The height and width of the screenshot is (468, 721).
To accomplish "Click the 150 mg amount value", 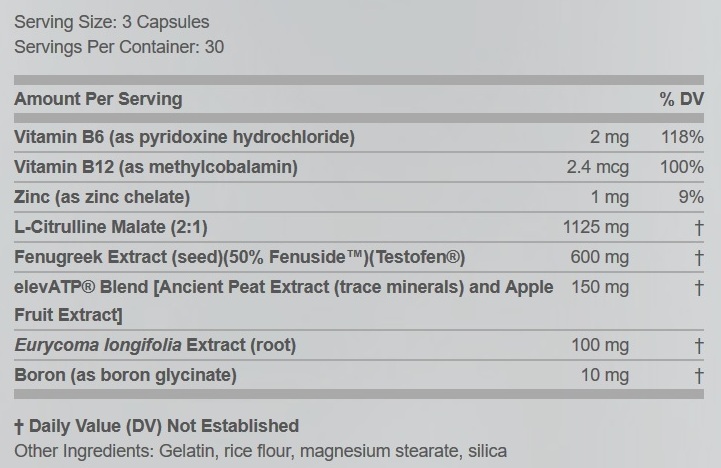I will [600, 287].
